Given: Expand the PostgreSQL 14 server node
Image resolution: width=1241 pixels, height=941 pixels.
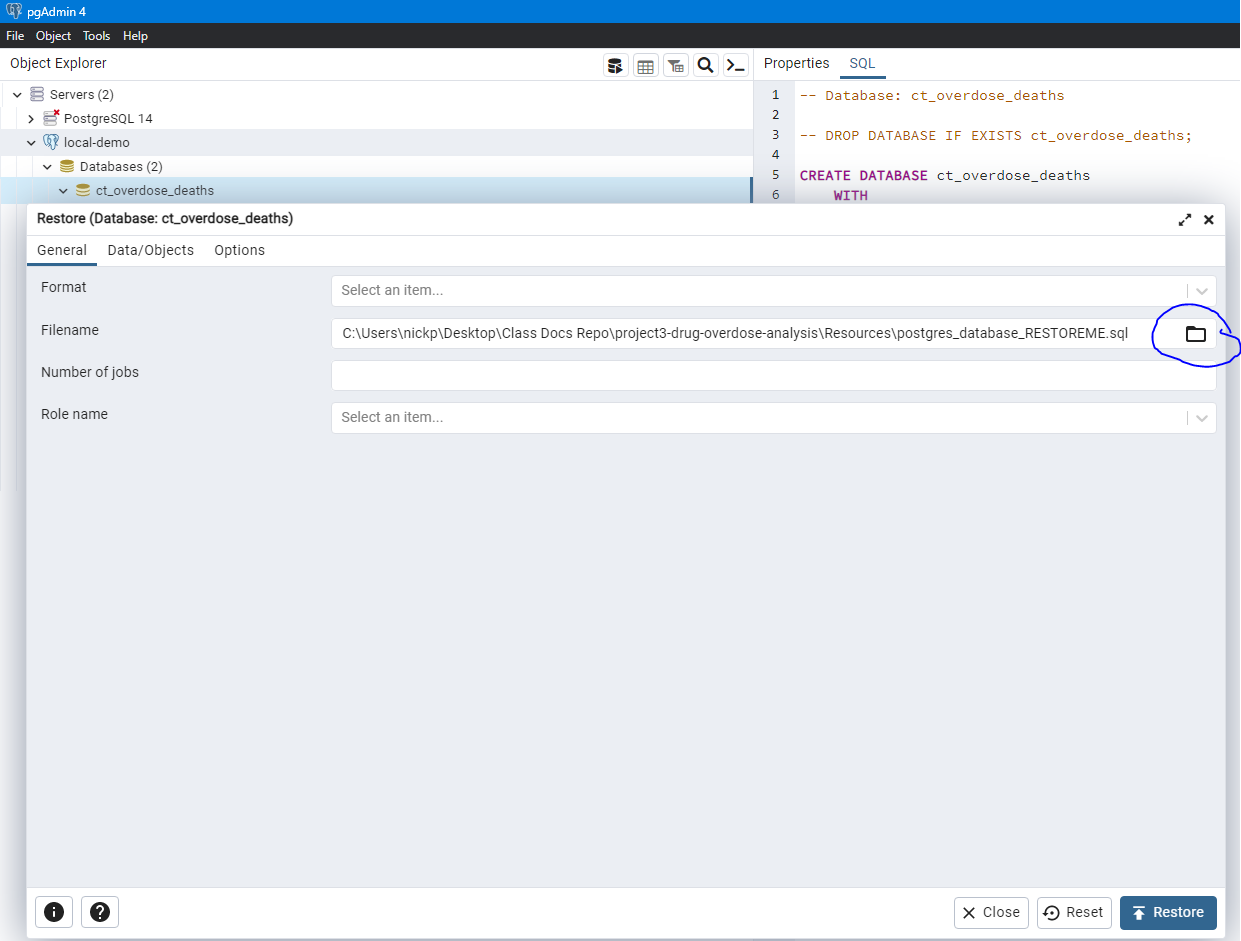Looking at the screenshot, I should coord(31,118).
